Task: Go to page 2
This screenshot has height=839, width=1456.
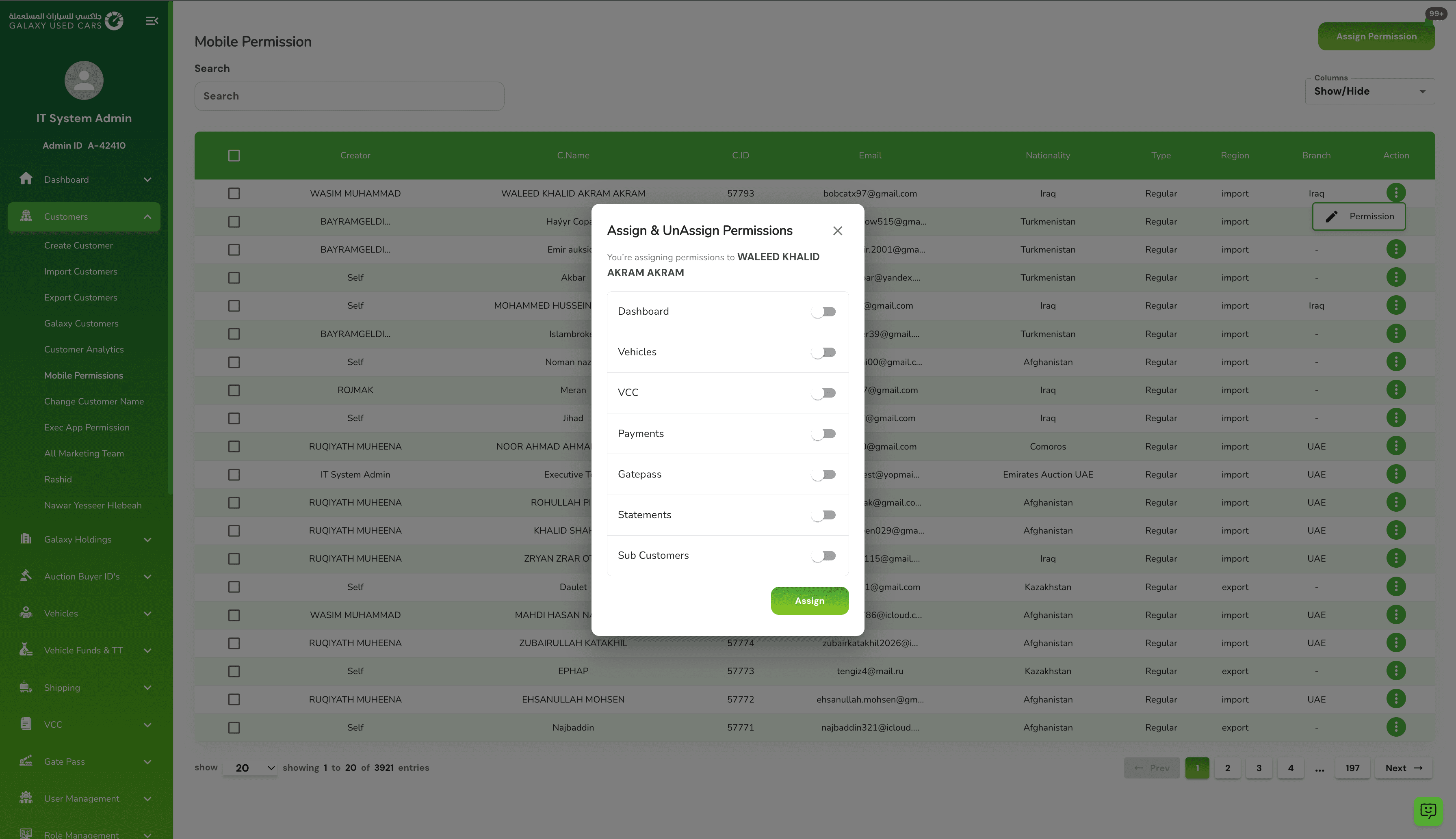Action: click(1227, 768)
